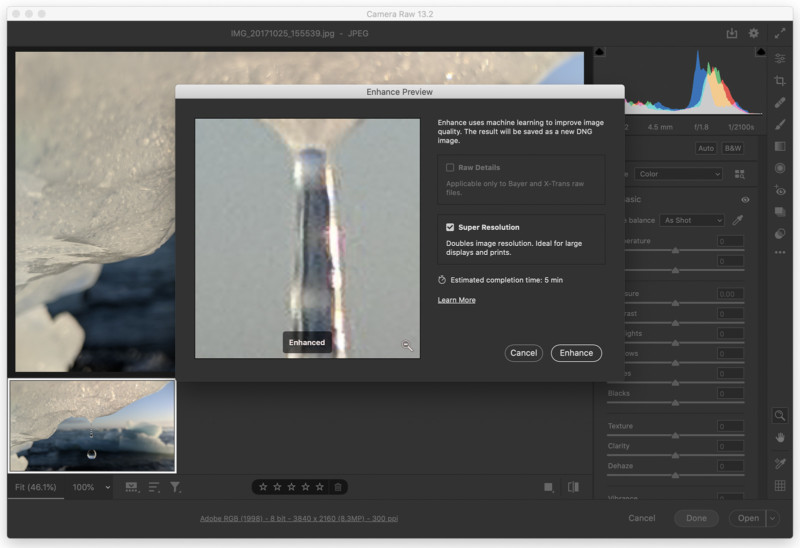Click Cancel at bottom of Camera Raw
Screen dimensions: 800x548
tap(641, 518)
